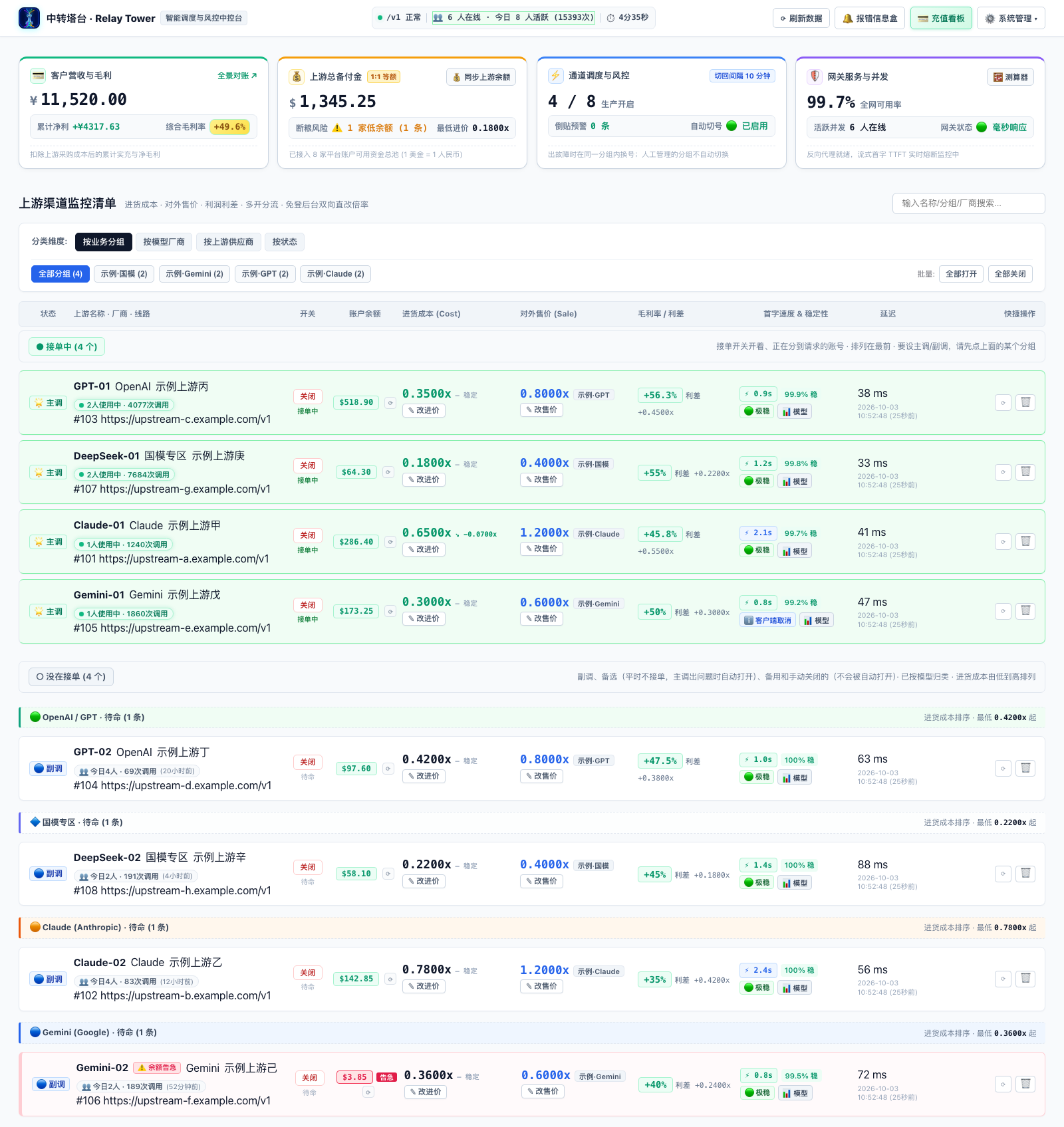
Task: Click 全部关闭 batch button
Action: [1010, 274]
